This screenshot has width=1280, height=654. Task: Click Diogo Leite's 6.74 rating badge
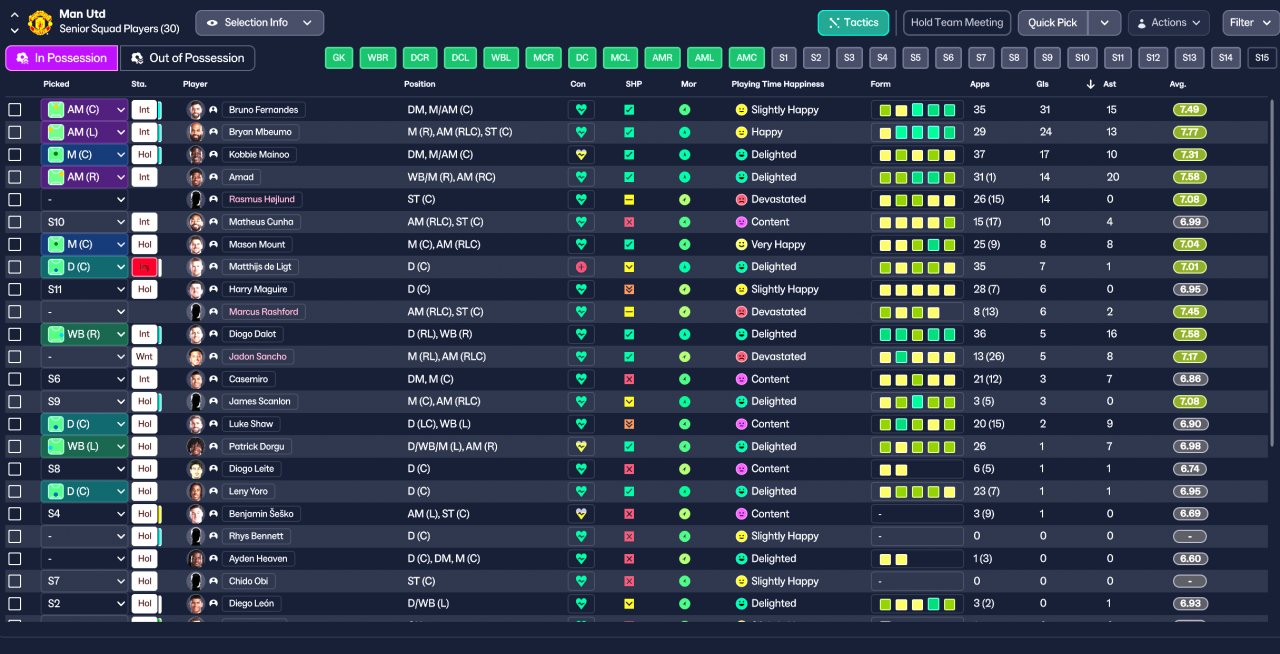click(1190, 469)
